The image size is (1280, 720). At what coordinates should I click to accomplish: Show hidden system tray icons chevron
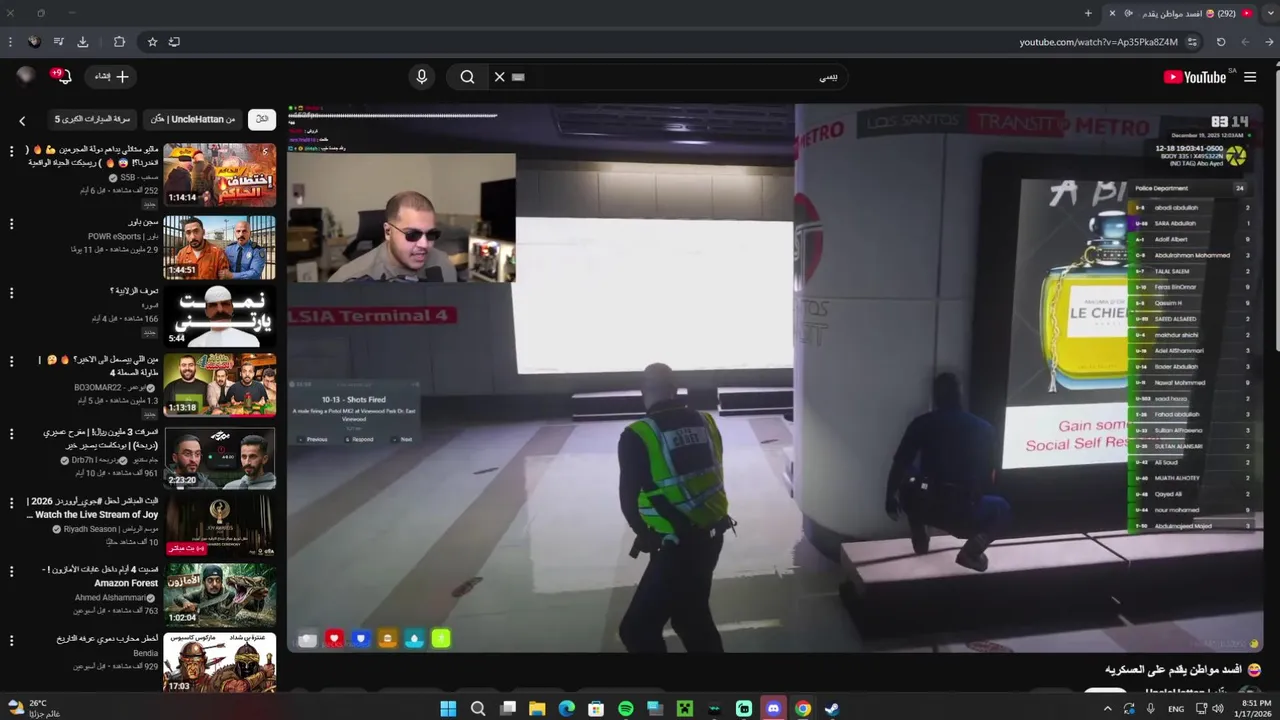(1107, 709)
